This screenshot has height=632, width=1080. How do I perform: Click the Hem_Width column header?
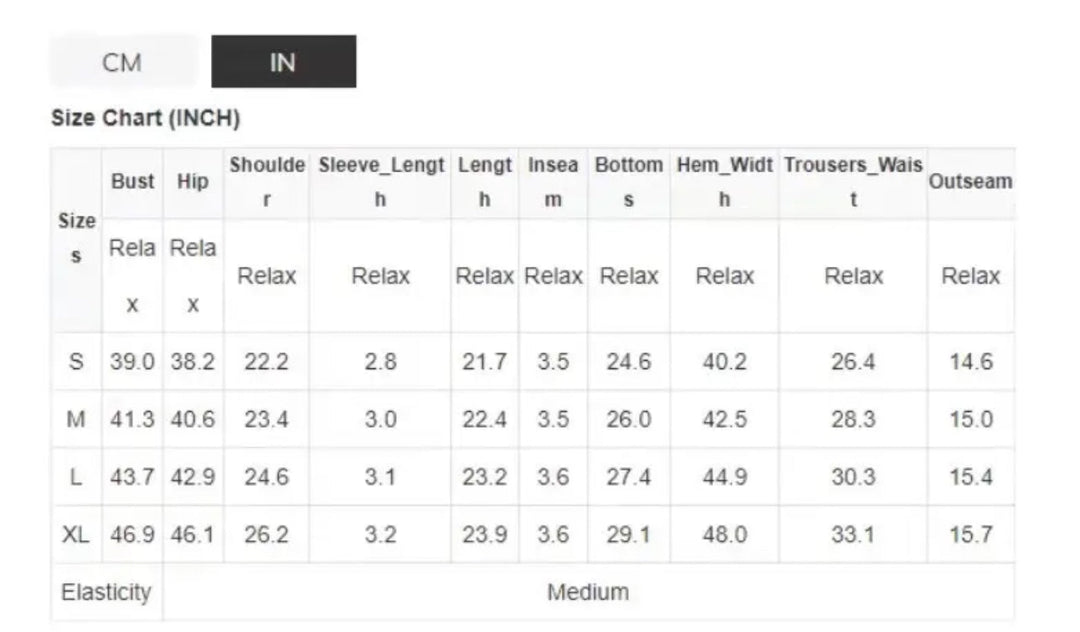point(724,182)
